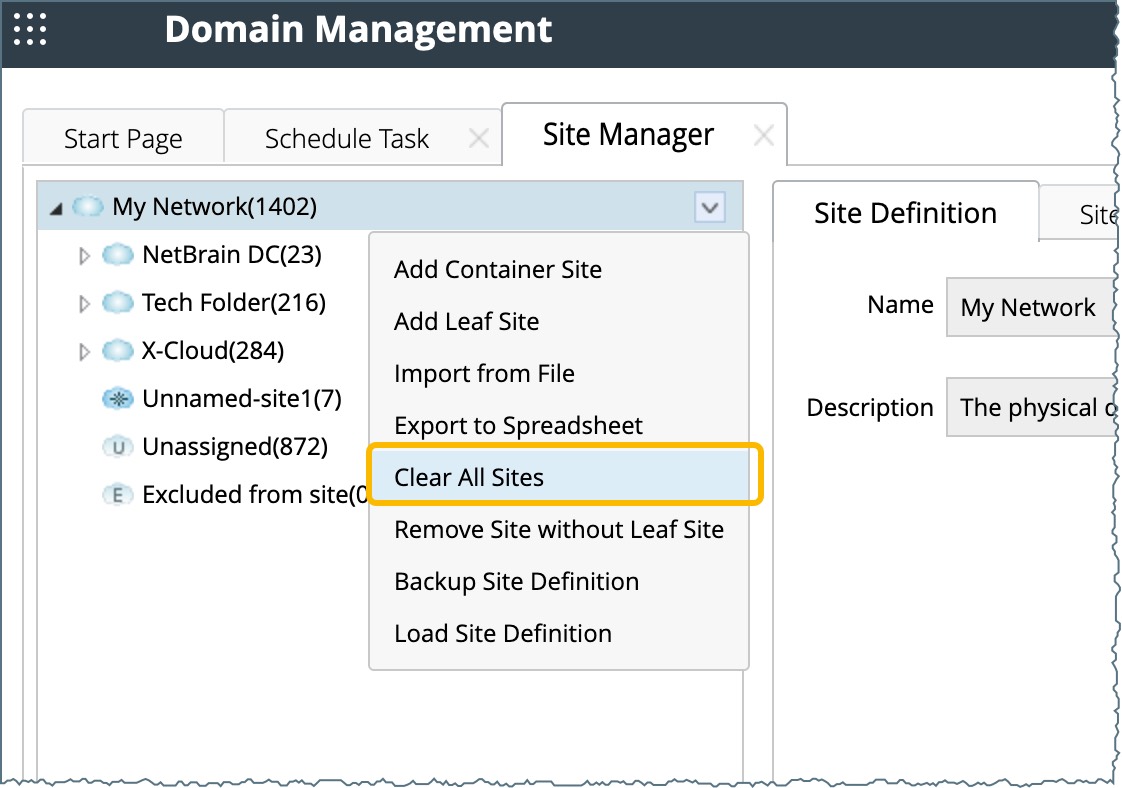1122x788 pixels.
Task: Click the X-Cloud site icon
Action: click(x=118, y=351)
